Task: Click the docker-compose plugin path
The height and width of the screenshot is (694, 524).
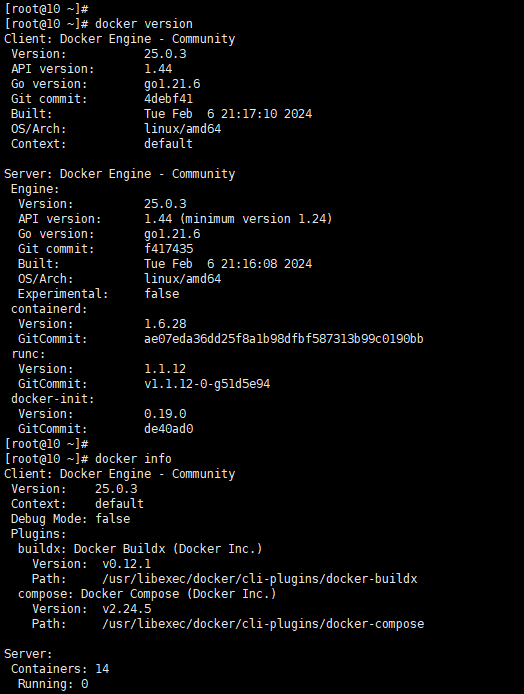Action: coord(263,624)
